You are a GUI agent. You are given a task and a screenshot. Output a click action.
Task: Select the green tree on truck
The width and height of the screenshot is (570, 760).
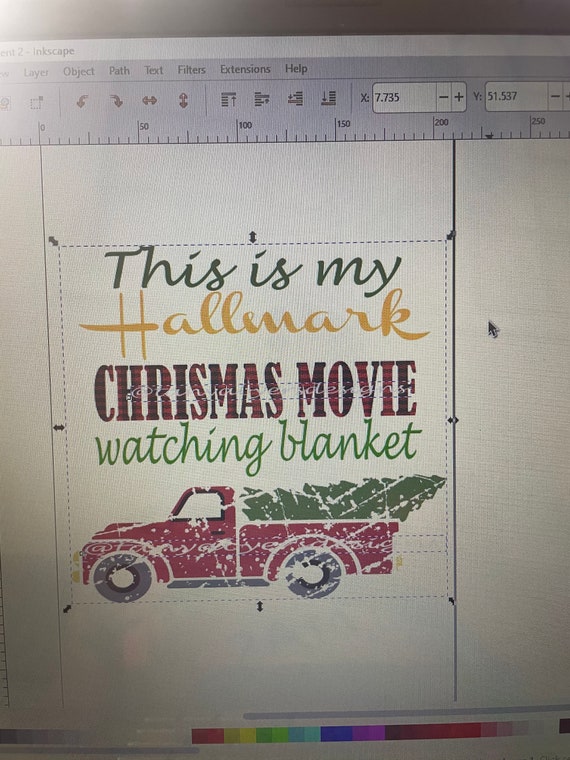pos(344,497)
